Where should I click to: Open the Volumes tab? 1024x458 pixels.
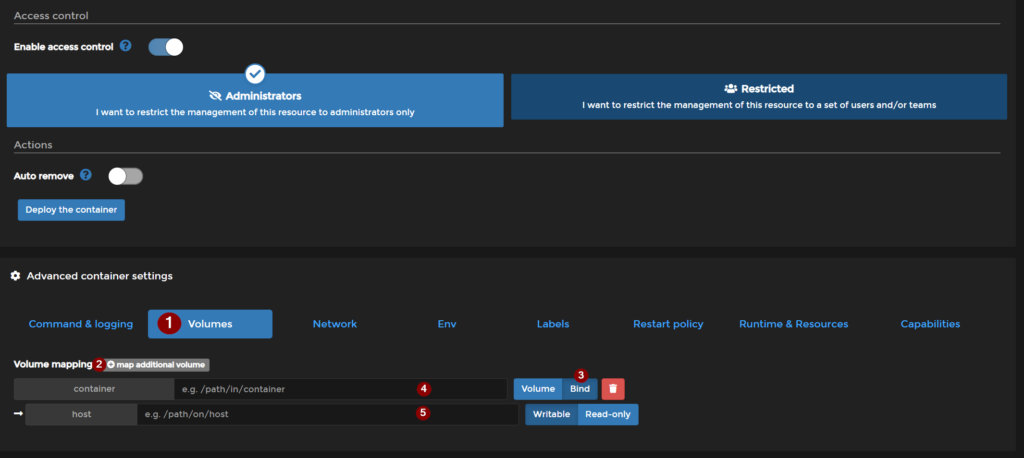210,324
